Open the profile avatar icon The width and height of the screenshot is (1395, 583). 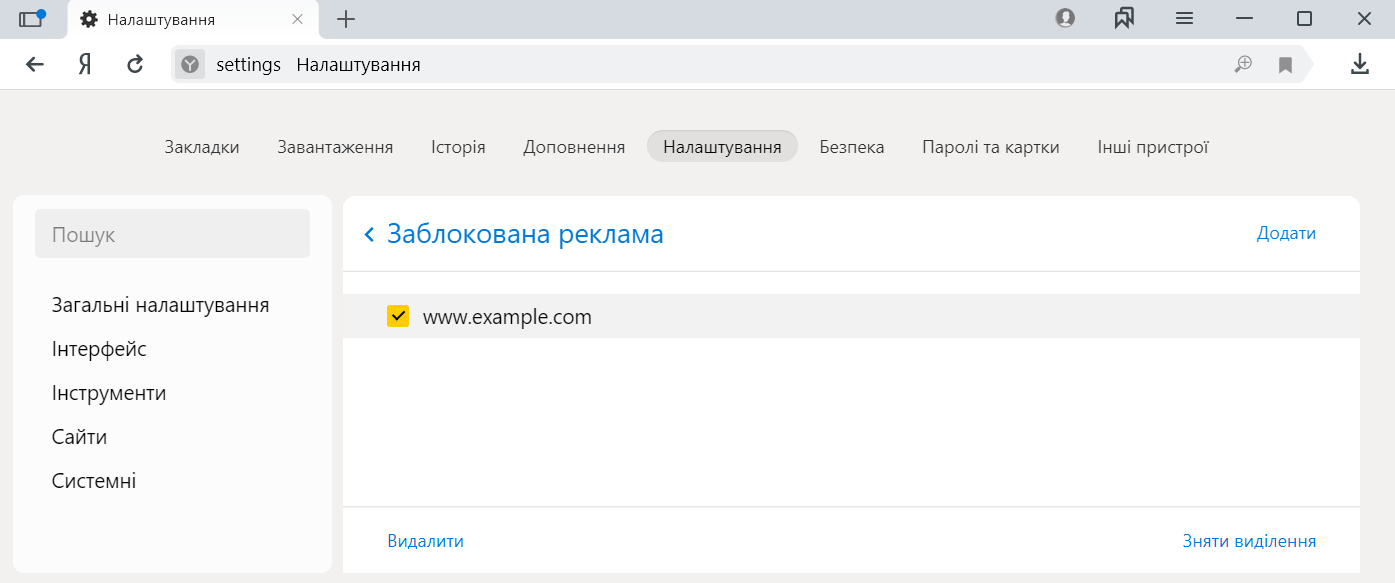click(x=1065, y=18)
